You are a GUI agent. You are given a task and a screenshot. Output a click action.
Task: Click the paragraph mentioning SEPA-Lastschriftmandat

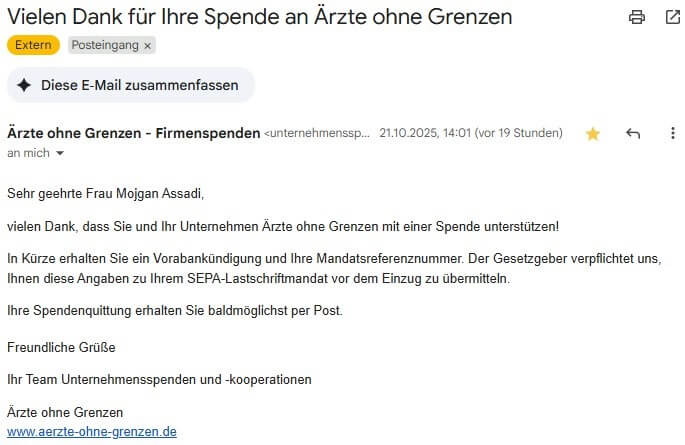pyautogui.click(x=334, y=268)
